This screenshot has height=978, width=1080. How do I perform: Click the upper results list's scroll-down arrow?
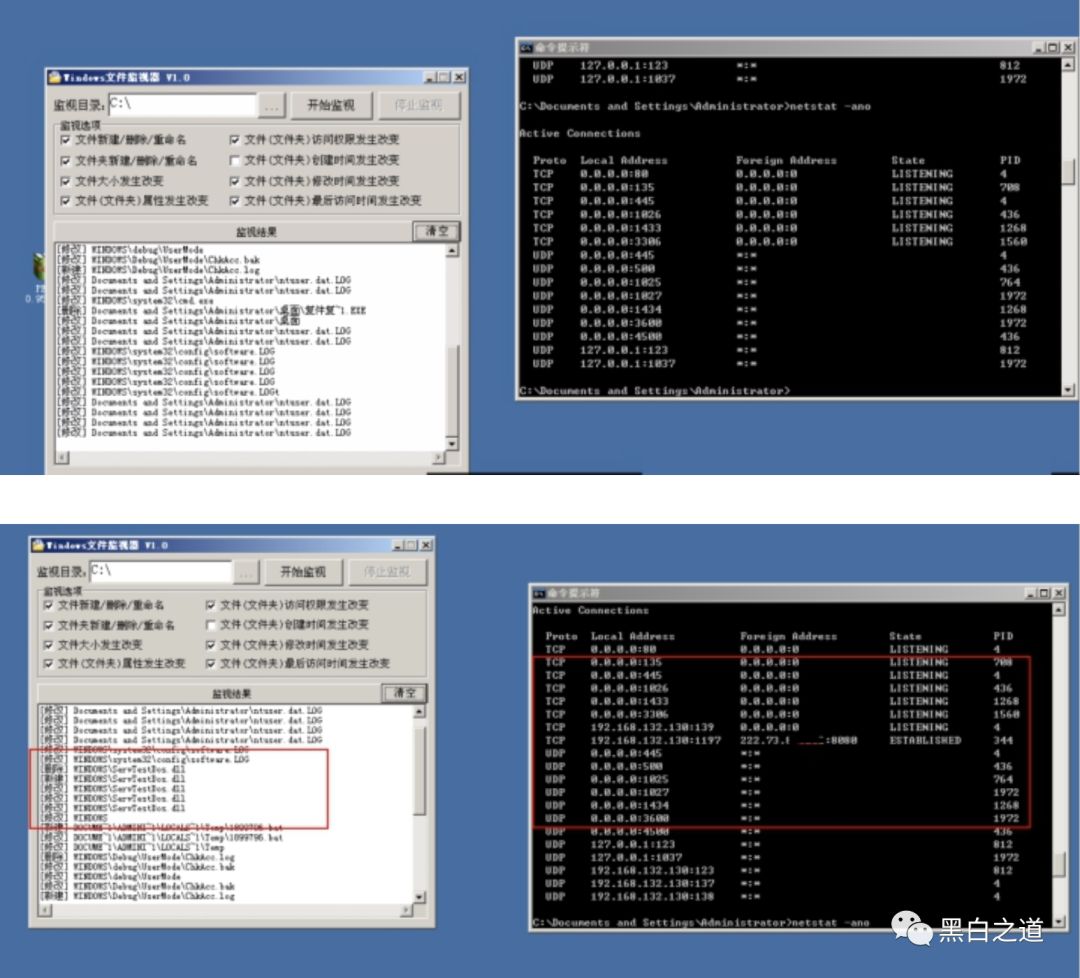pos(453,444)
